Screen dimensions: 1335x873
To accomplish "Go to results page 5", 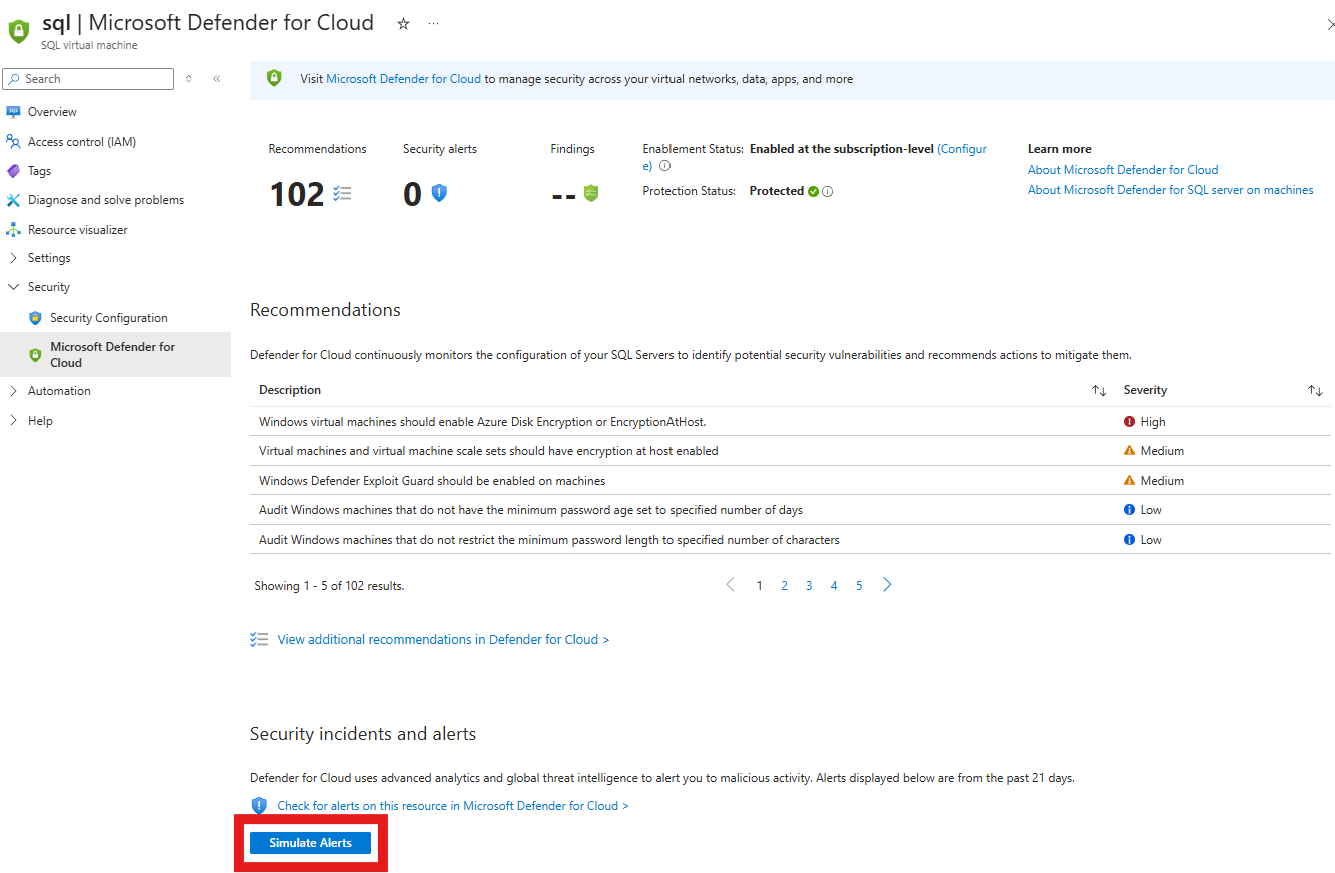I will (x=859, y=586).
